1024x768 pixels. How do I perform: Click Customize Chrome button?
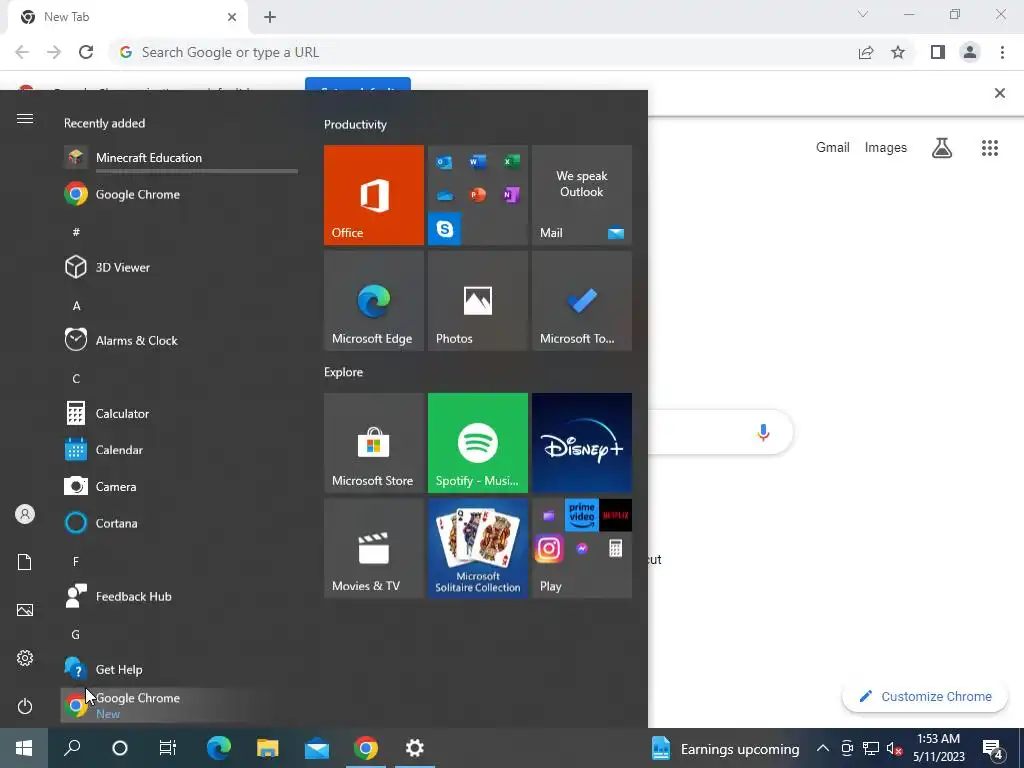point(925,696)
